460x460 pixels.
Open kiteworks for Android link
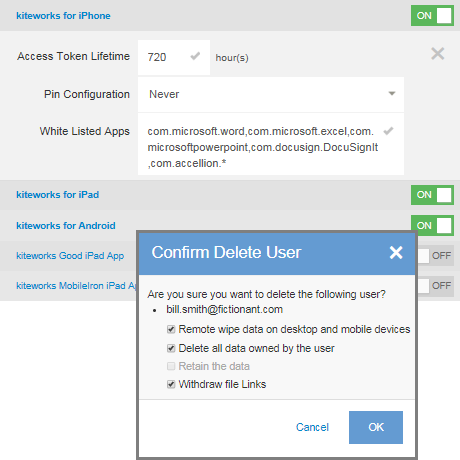pyautogui.click(x=66, y=226)
